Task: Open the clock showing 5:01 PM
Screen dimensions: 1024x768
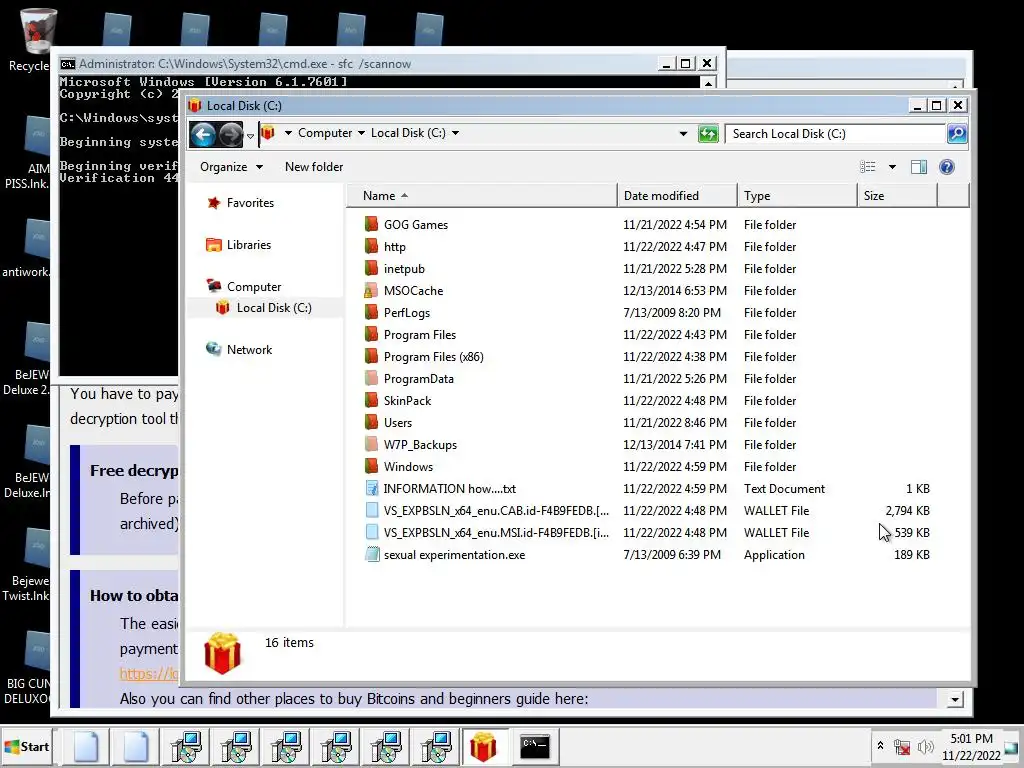Action: [x=970, y=746]
